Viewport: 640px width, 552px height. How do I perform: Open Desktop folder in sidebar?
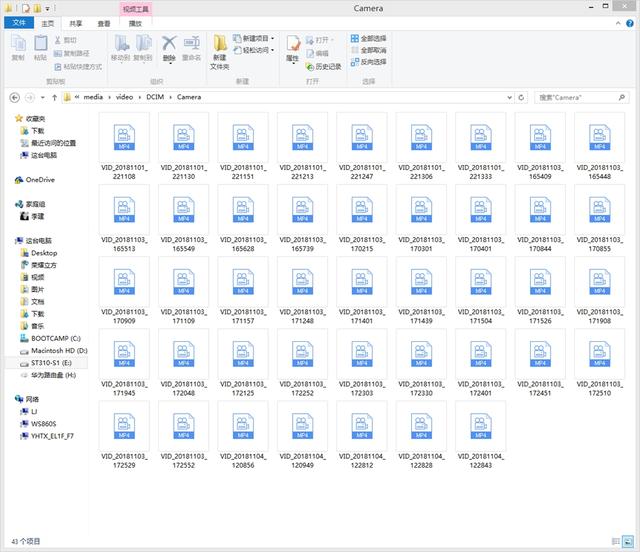[x=39, y=253]
